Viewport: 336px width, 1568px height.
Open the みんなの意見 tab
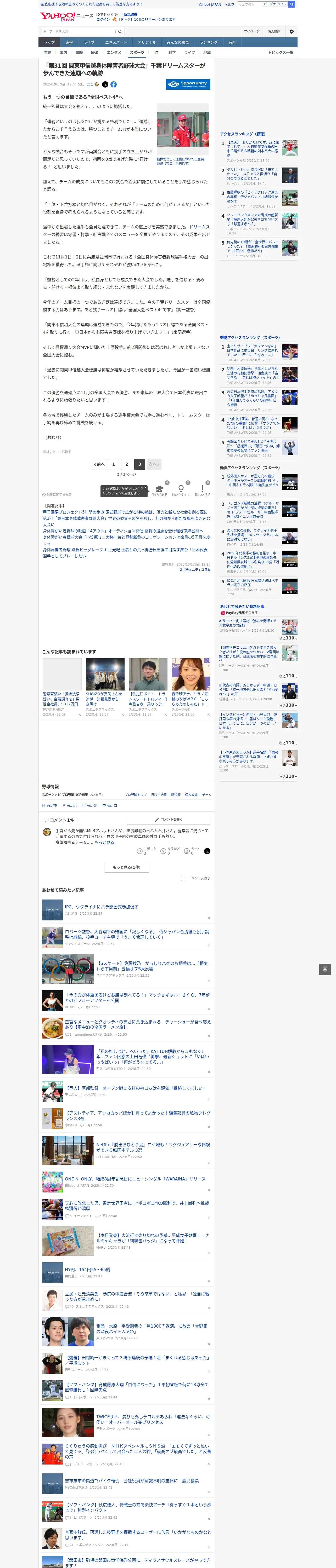tap(177, 43)
